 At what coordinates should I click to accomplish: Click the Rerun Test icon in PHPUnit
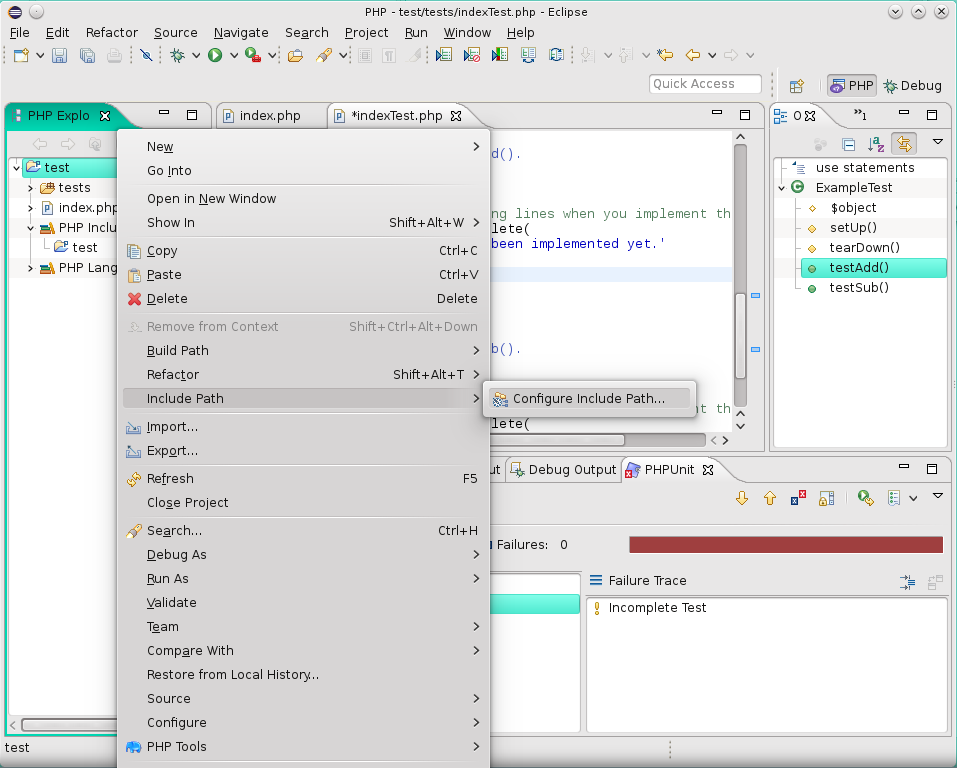tap(865, 498)
